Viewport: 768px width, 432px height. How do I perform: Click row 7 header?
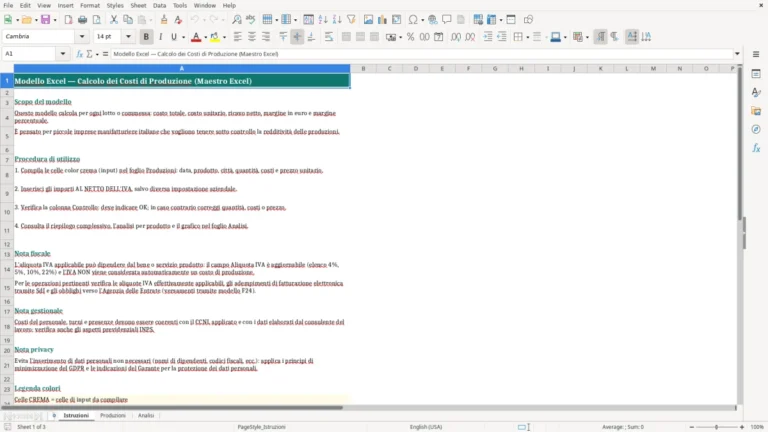7,160
